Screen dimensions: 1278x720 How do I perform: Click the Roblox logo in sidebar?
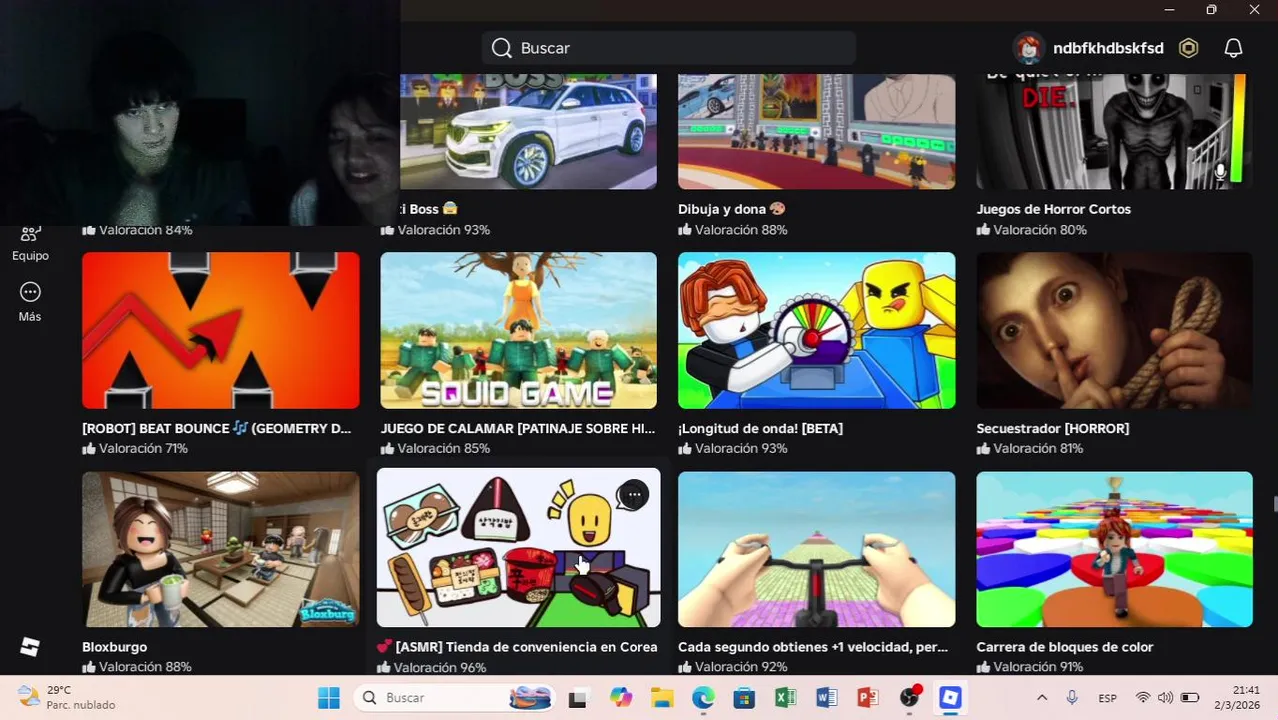[30, 647]
